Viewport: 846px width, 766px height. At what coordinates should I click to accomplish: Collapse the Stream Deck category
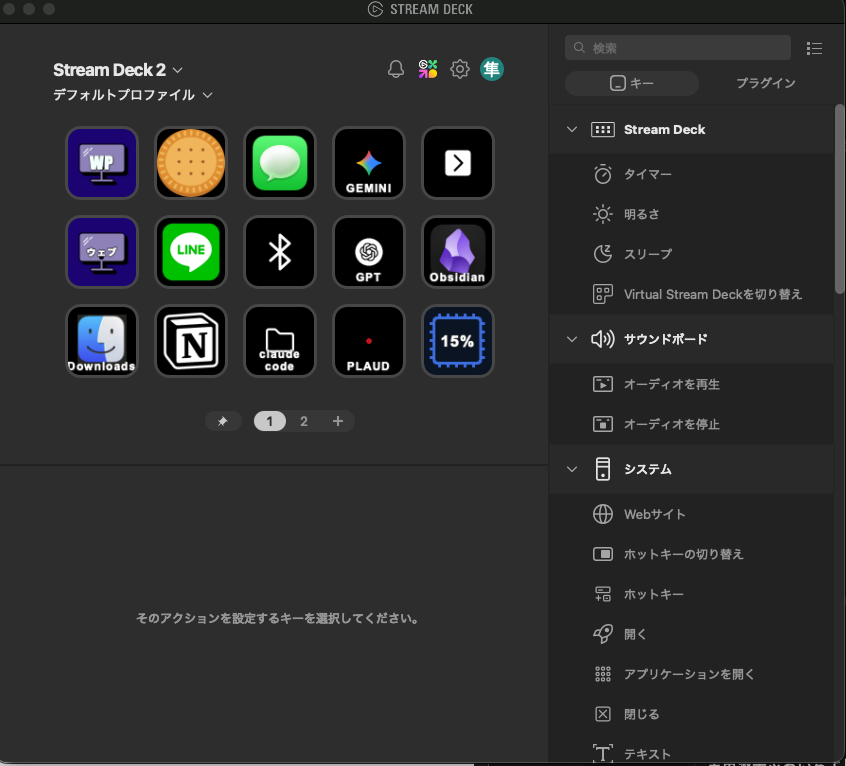[572, 129]
